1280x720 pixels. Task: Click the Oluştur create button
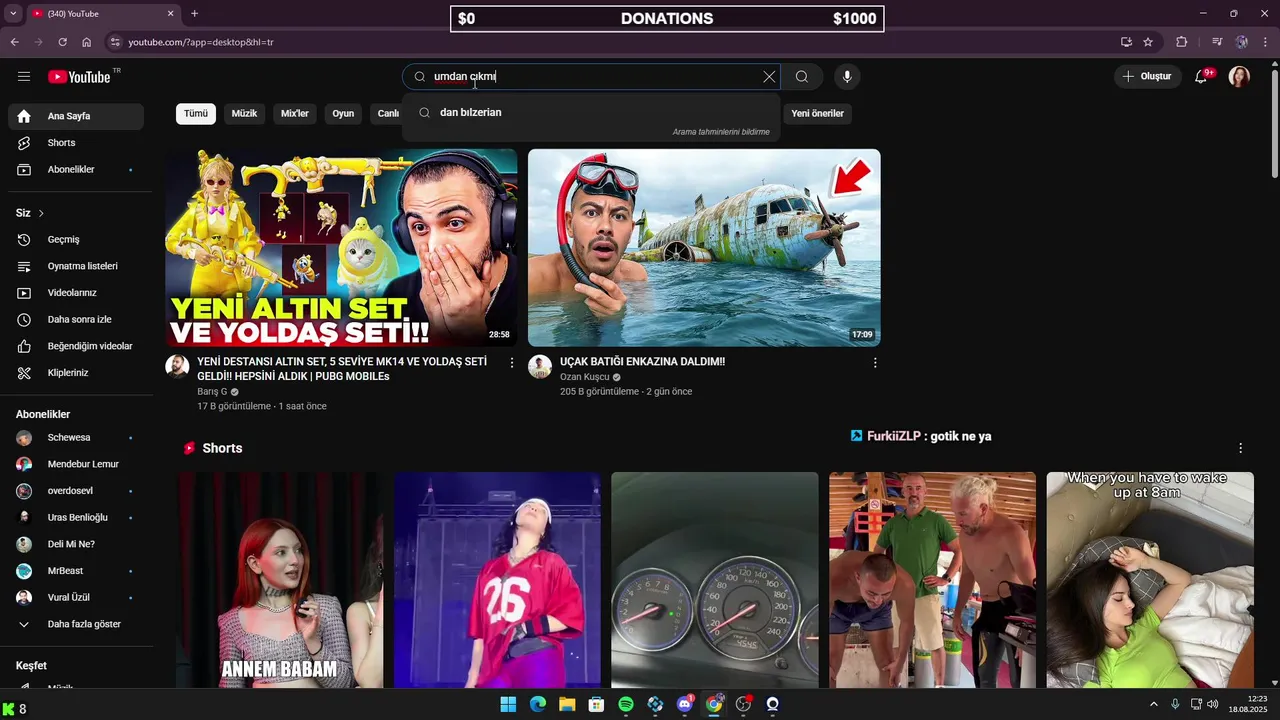pos(1147,77)
